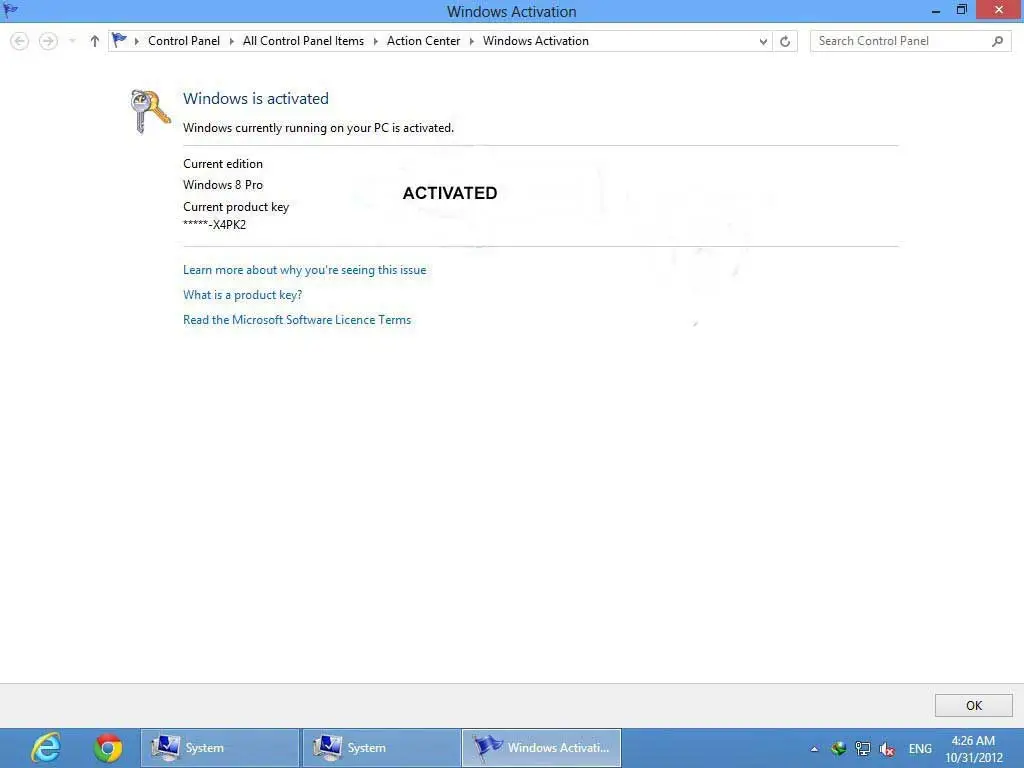The width and height of the screenshot is (1024, 768).
Task: Open clock showing 4:26 AM
Action: 974,748
